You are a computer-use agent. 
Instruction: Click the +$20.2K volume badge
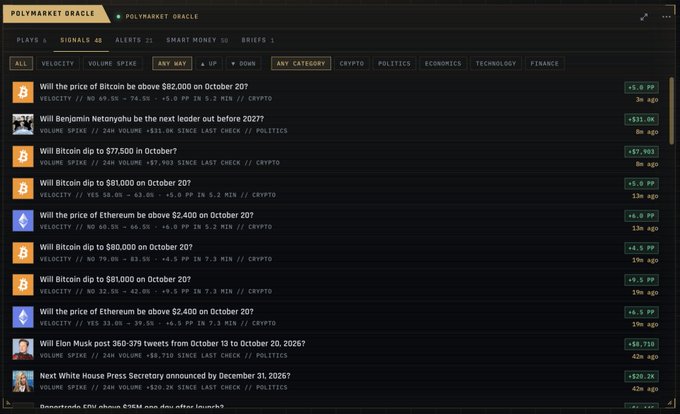[641, 376]
